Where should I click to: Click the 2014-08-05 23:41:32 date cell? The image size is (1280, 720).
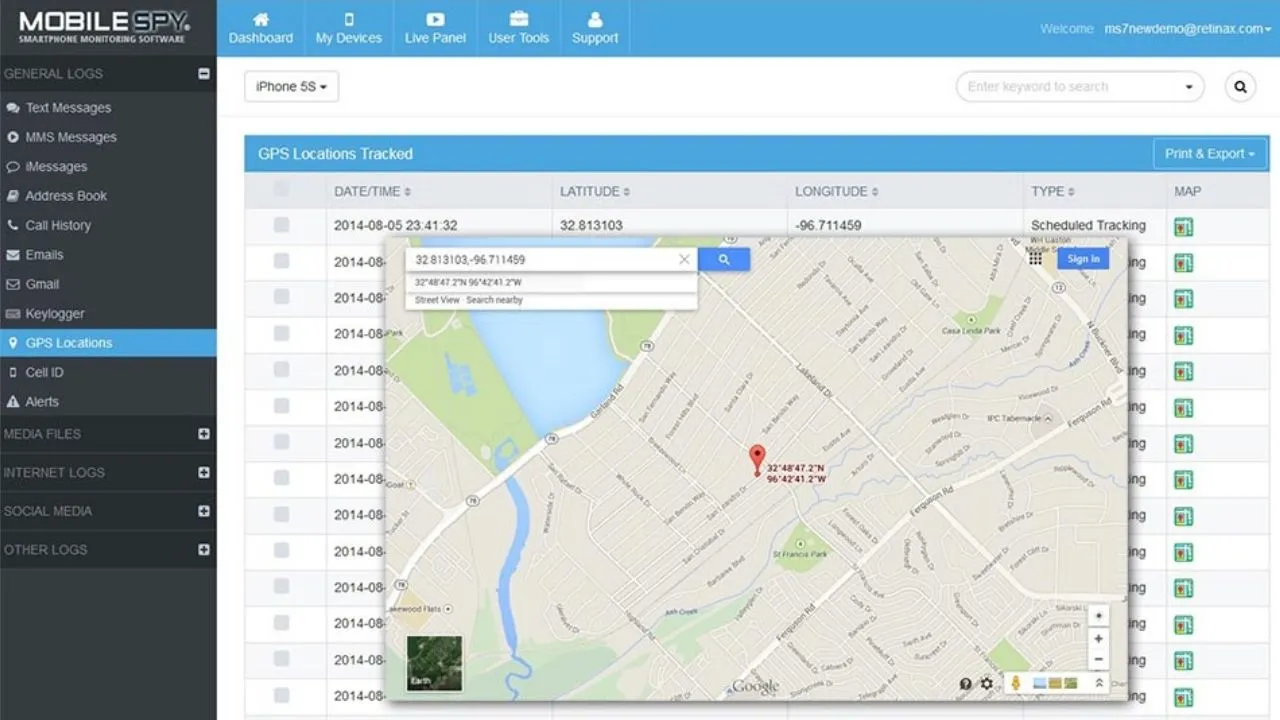tap(396, 226)
